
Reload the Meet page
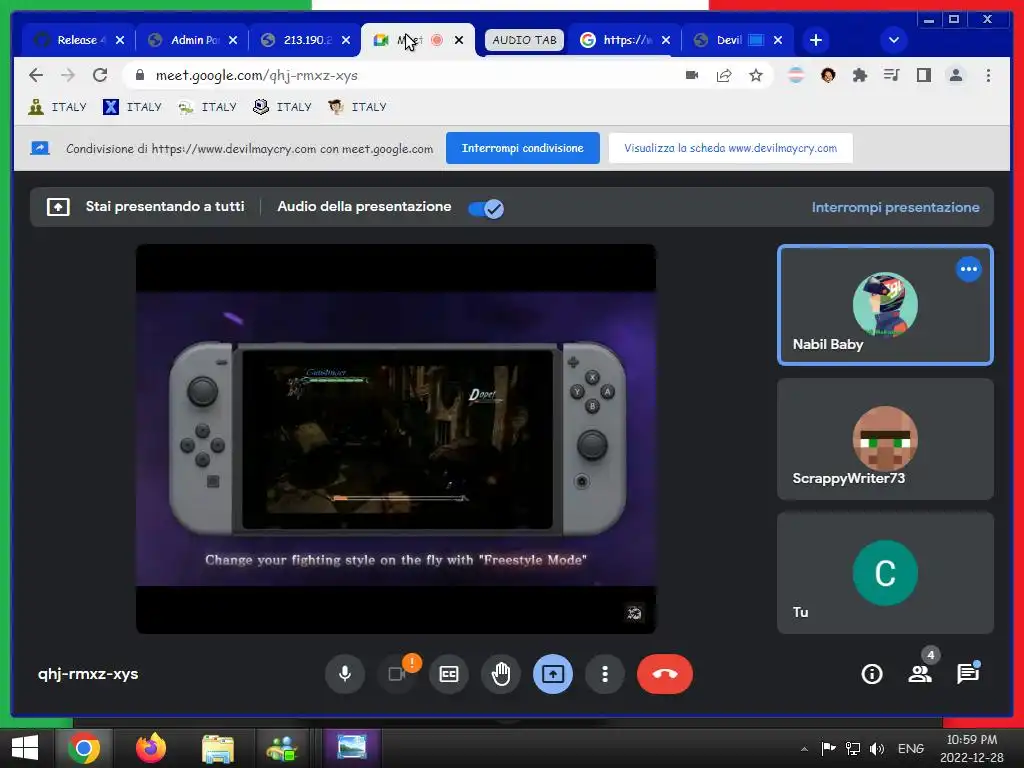[x=100, y=76]
